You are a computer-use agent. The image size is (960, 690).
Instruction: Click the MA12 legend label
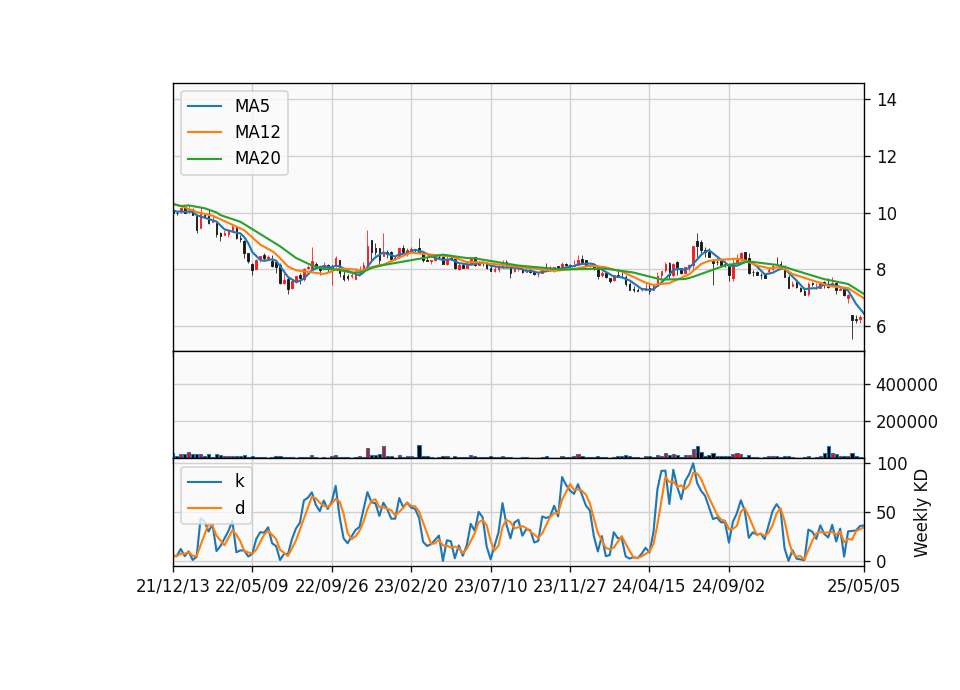tap(258, 132)
